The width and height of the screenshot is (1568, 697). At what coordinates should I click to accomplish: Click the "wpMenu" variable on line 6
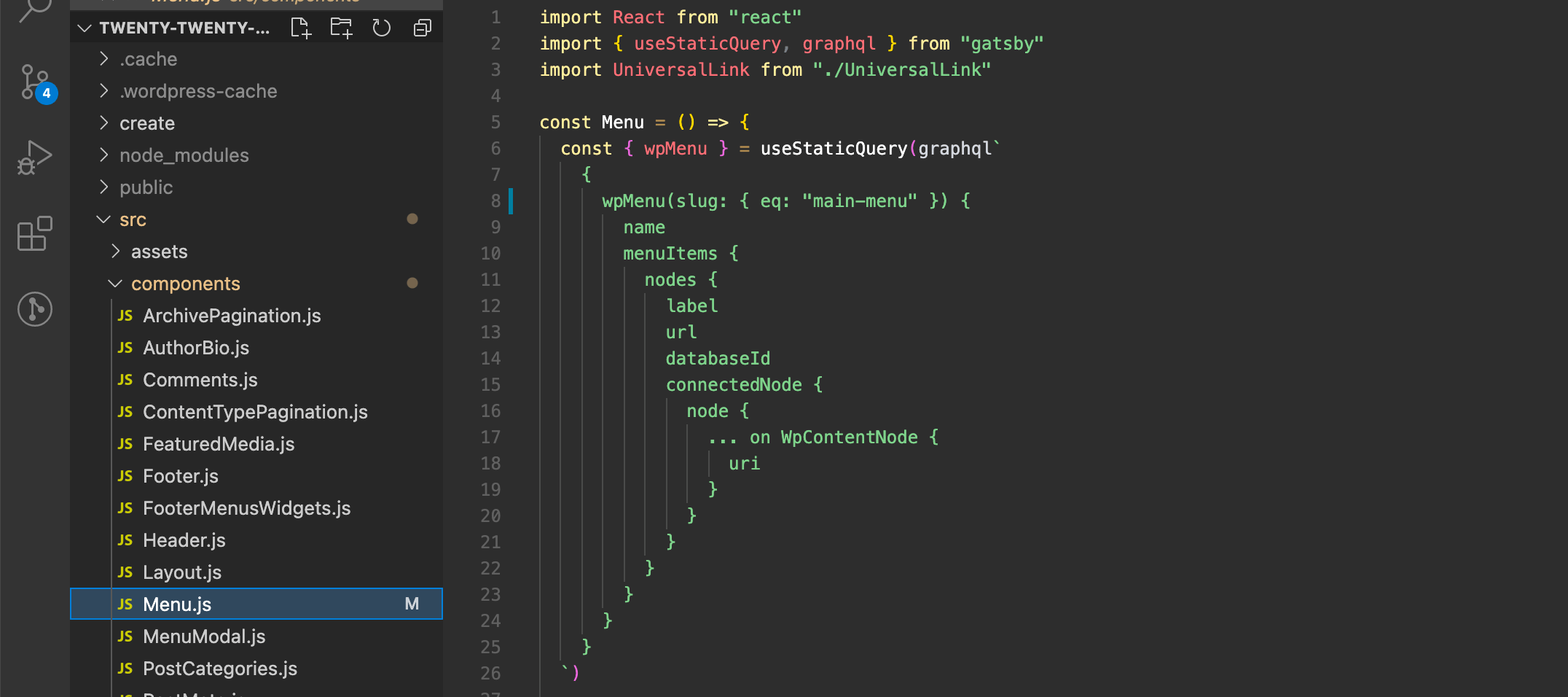pos(675,148)
